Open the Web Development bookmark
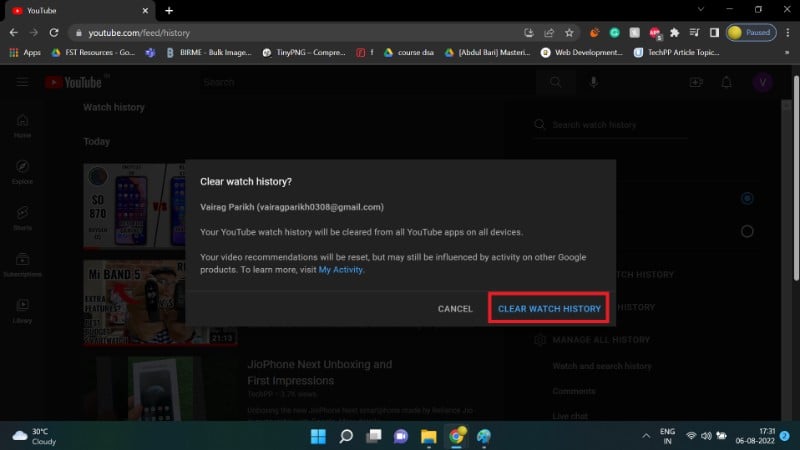800x450 pixels. tap(582, 52)
